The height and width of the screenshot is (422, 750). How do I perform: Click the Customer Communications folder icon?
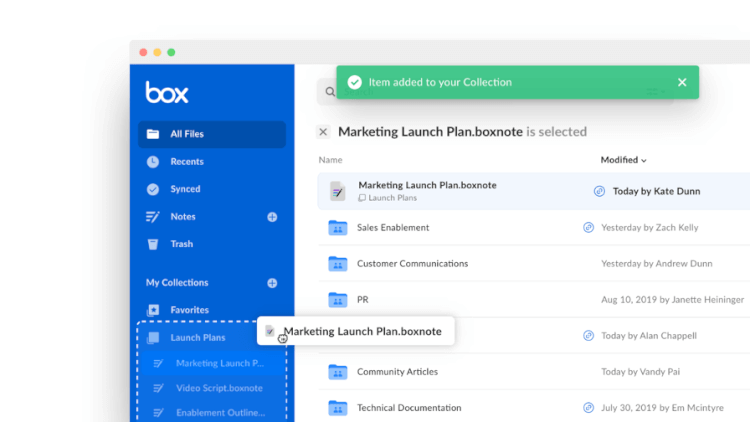click(x=338, y=264)
